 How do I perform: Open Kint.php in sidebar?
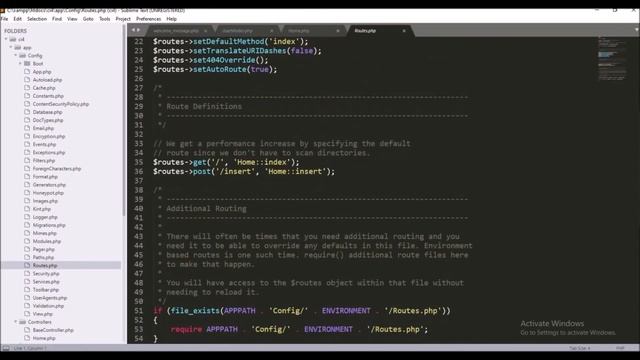pos(42,209)
